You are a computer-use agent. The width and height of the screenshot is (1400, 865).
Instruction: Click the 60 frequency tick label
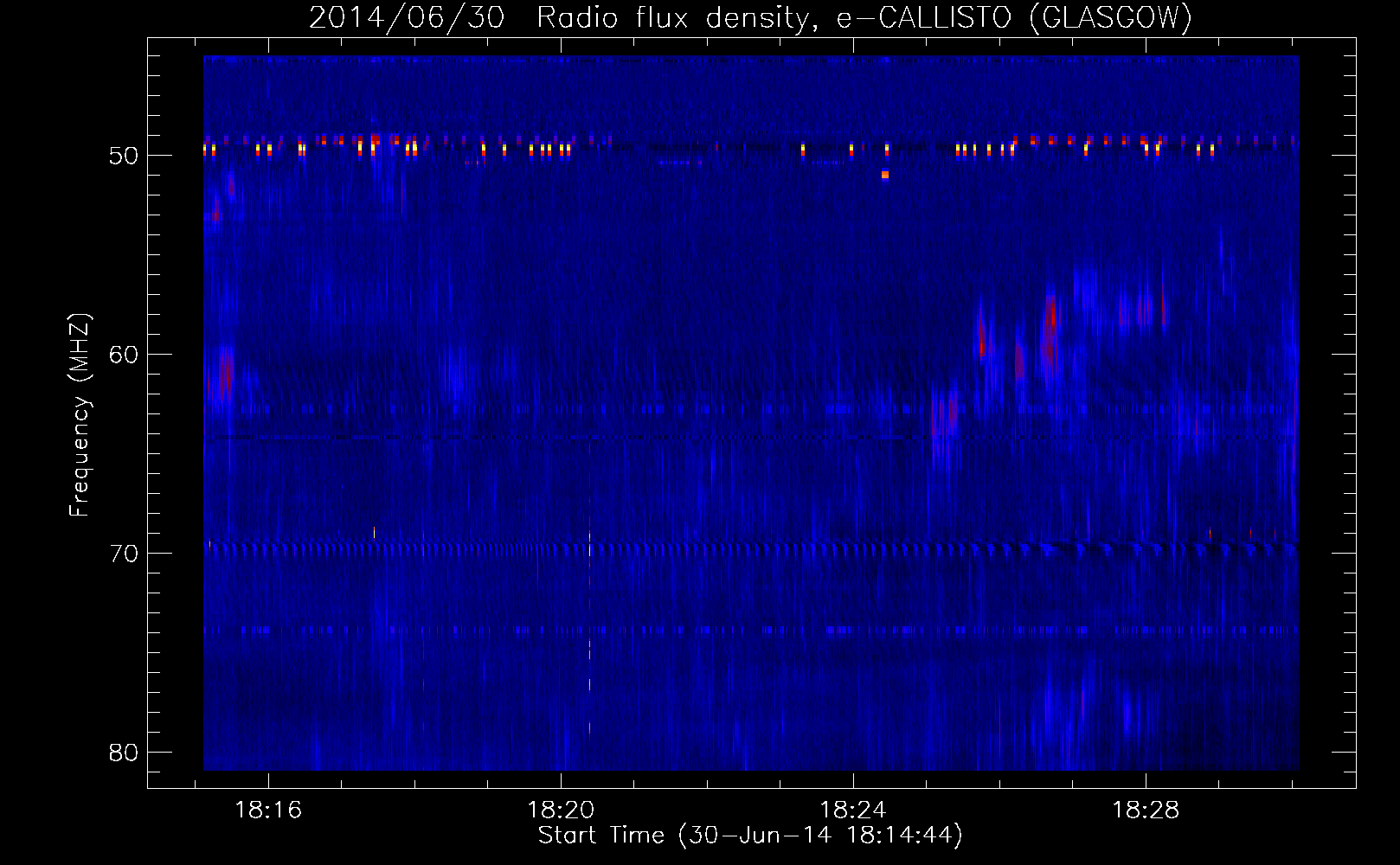[124, 355]
